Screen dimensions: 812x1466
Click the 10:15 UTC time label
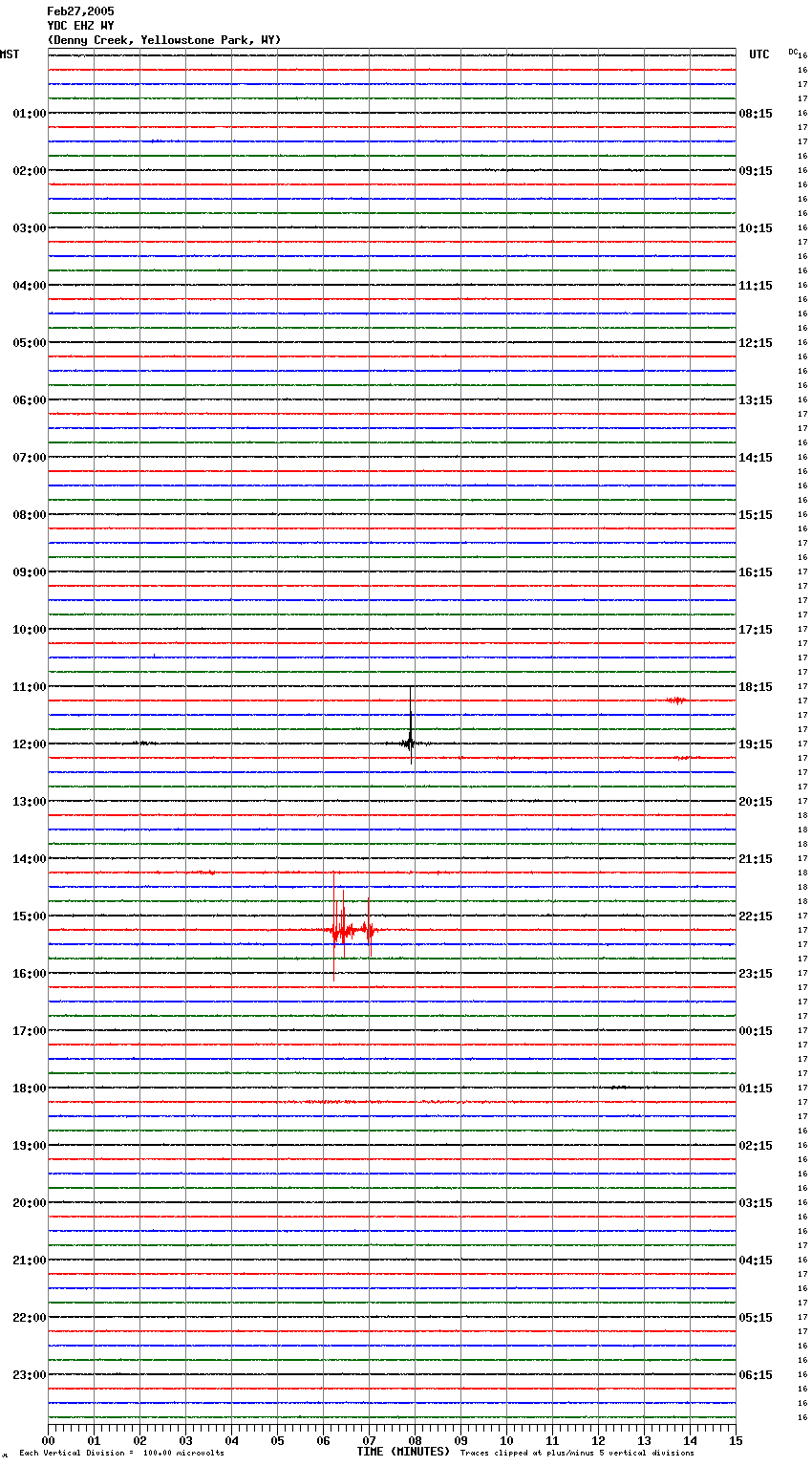(756, 228)
